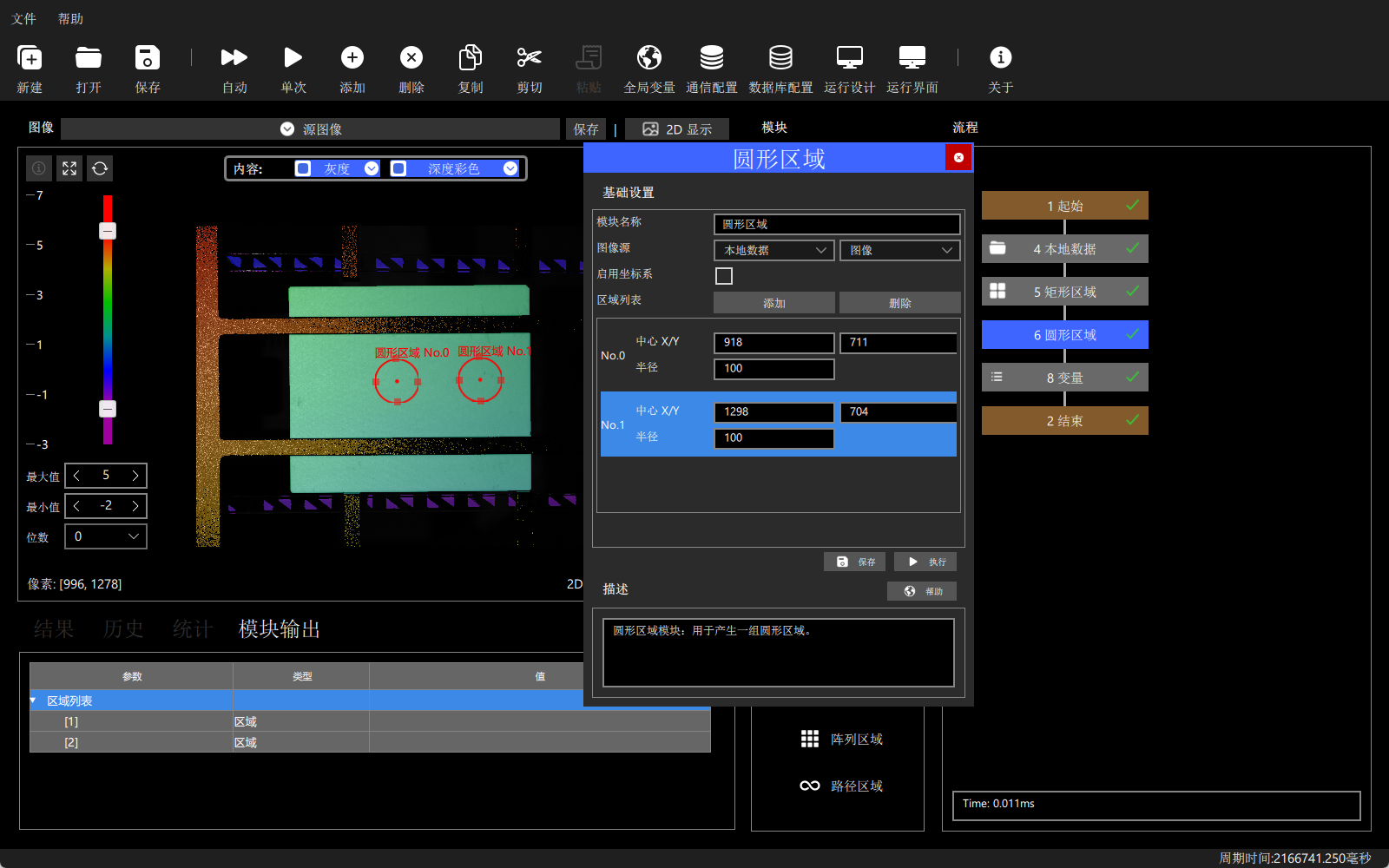Screen dimensions: 1389x868
Task: Save image with 保存 button beside 源图像
Action: click(x=586, y=129)
